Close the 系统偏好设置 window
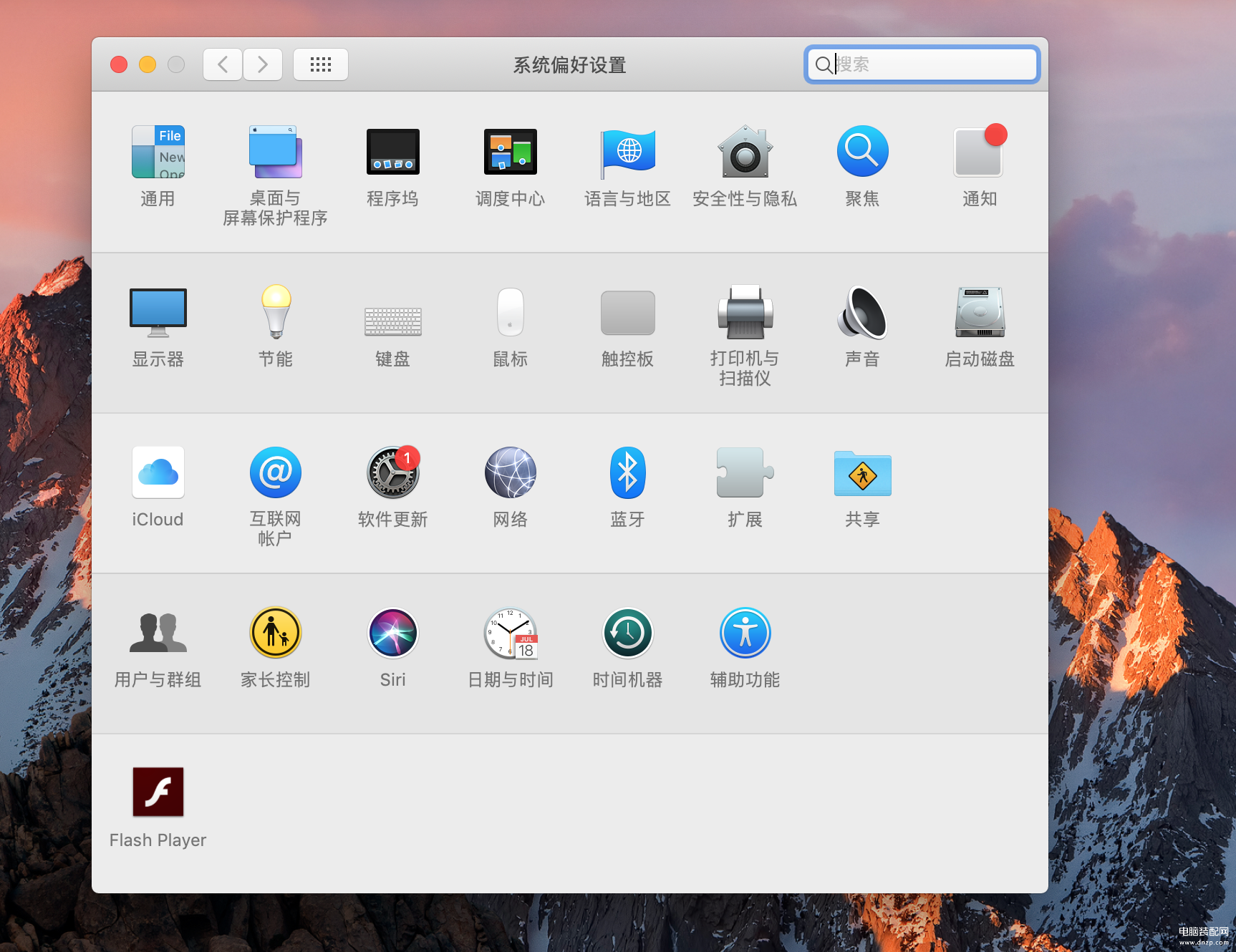 pyautogui.click(x=119, y=64)
